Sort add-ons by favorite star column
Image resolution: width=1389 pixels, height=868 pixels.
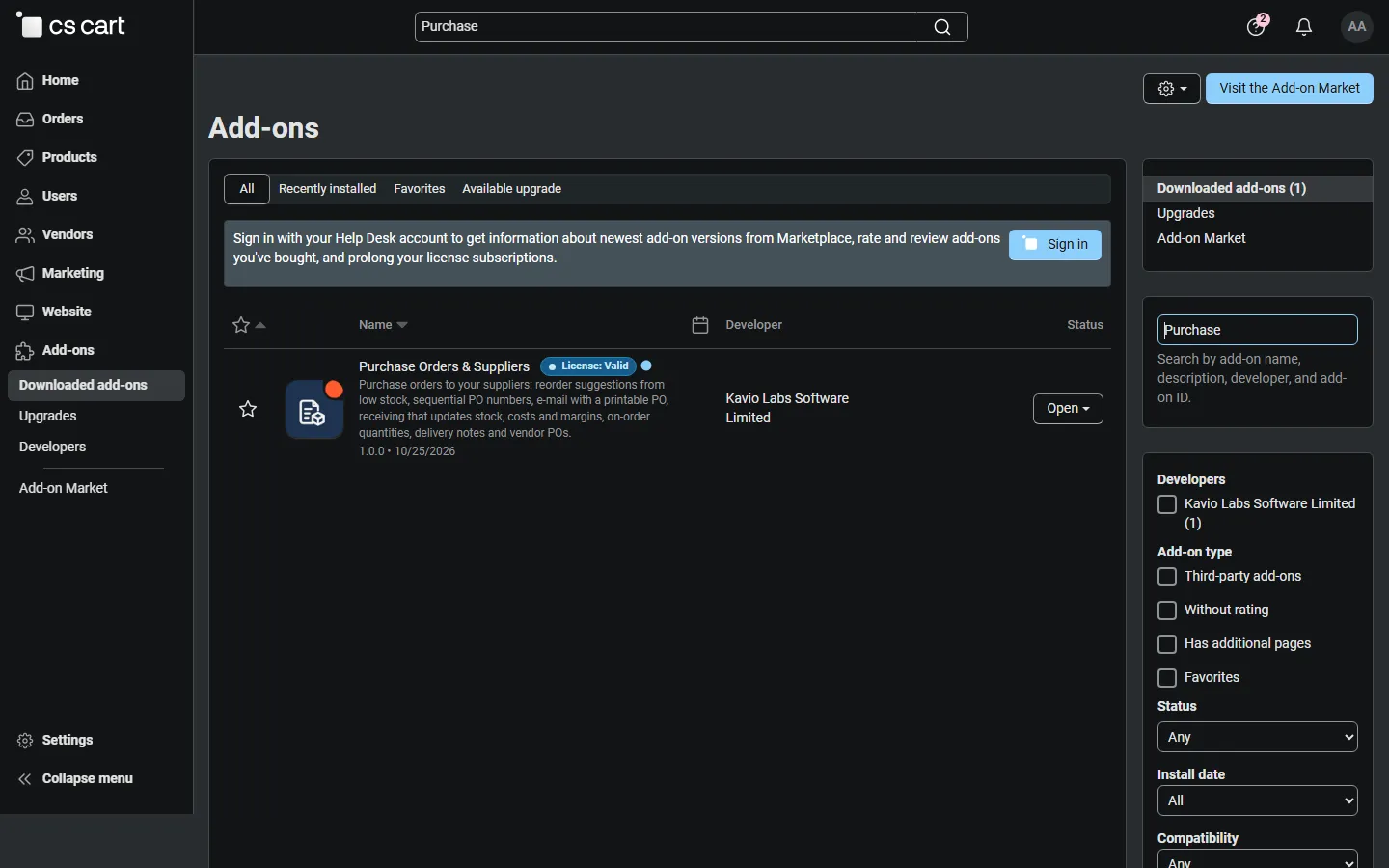pos(249,326)
